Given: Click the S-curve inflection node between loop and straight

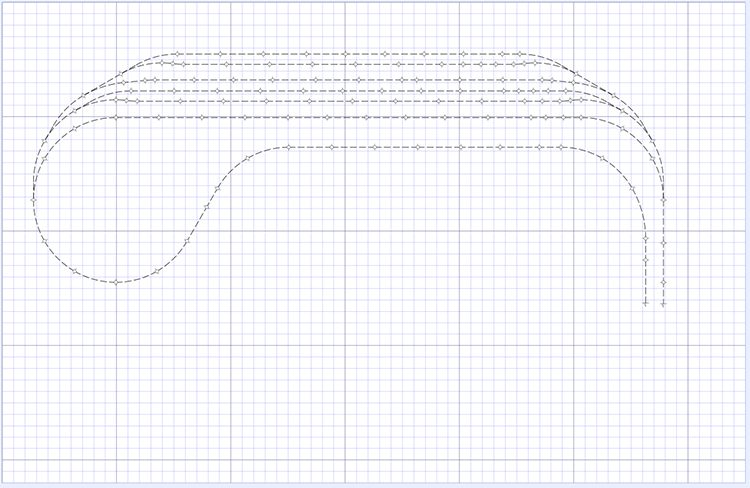Looking at the screenshot, I should pyautogui.click(x=206, y=207).
